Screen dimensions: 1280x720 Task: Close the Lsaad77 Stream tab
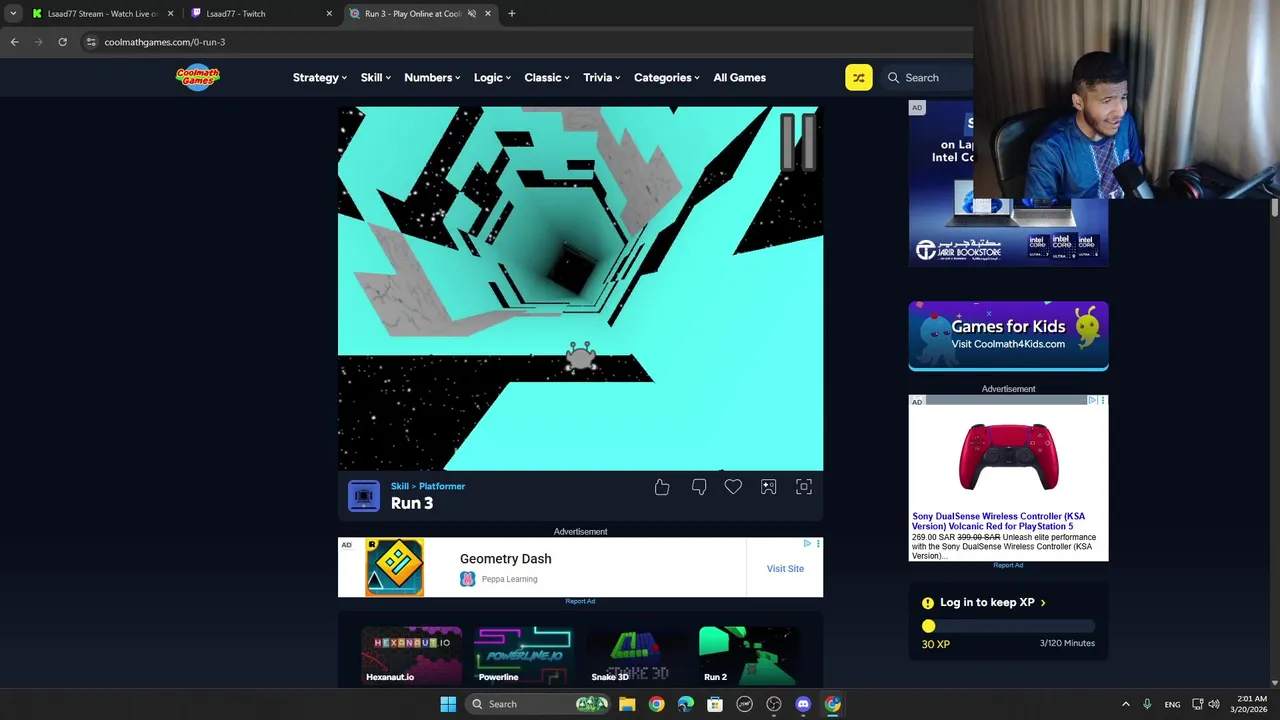[170, 14]
